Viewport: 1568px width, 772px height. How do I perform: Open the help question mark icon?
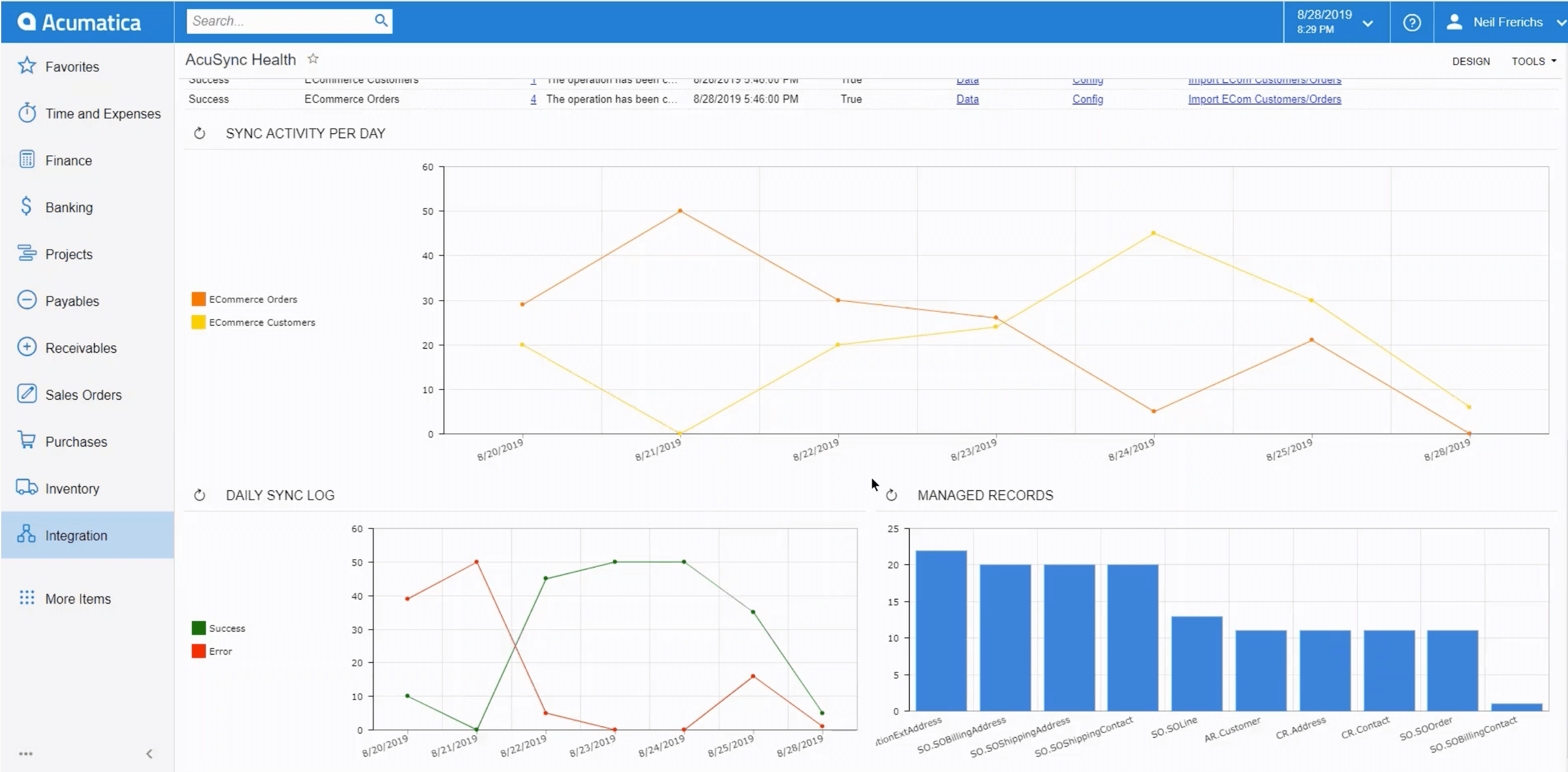[1412, 23]
